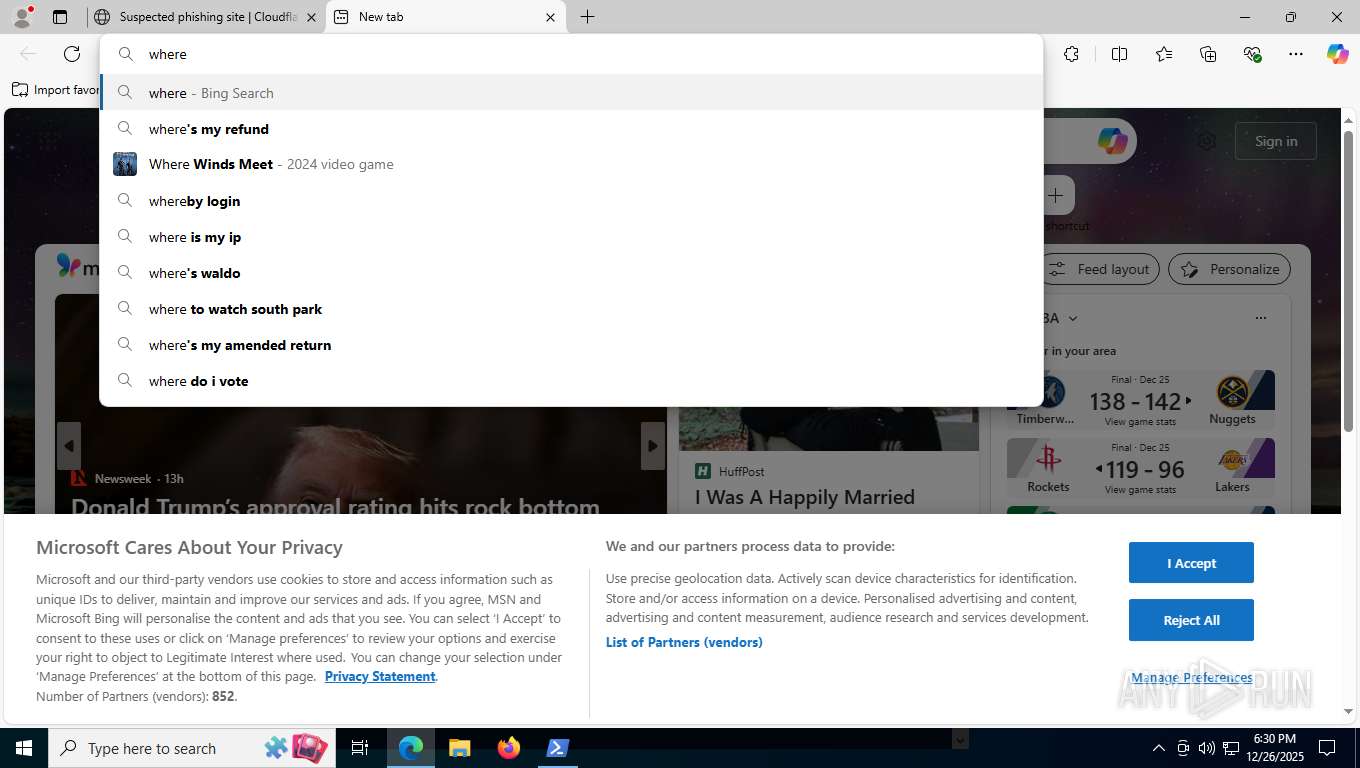
Task: Choose 'Where Winds Meet' video game suggestion
Action: point(571,164)
